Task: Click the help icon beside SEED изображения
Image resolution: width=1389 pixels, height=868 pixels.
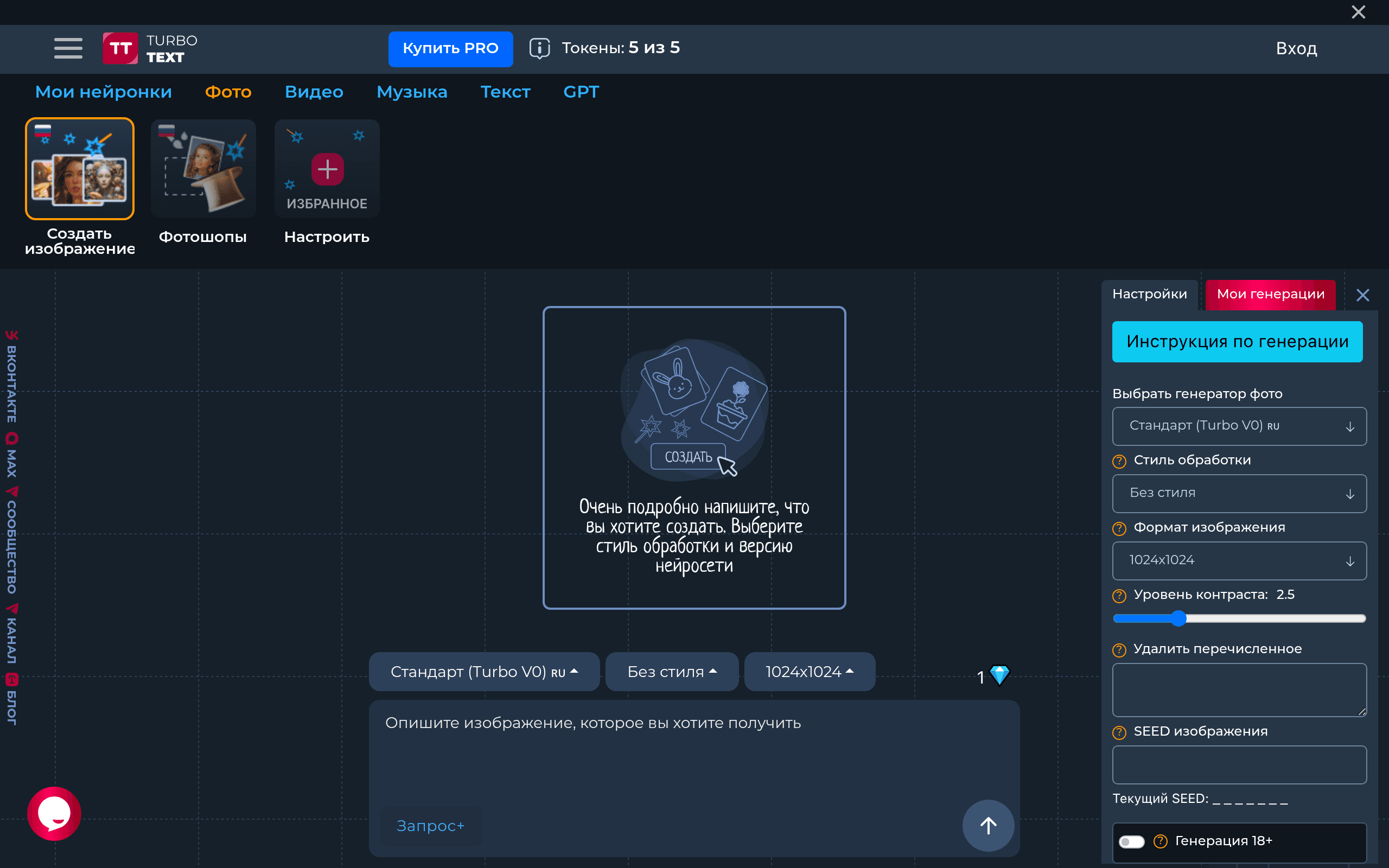Action: (1119, 732)
